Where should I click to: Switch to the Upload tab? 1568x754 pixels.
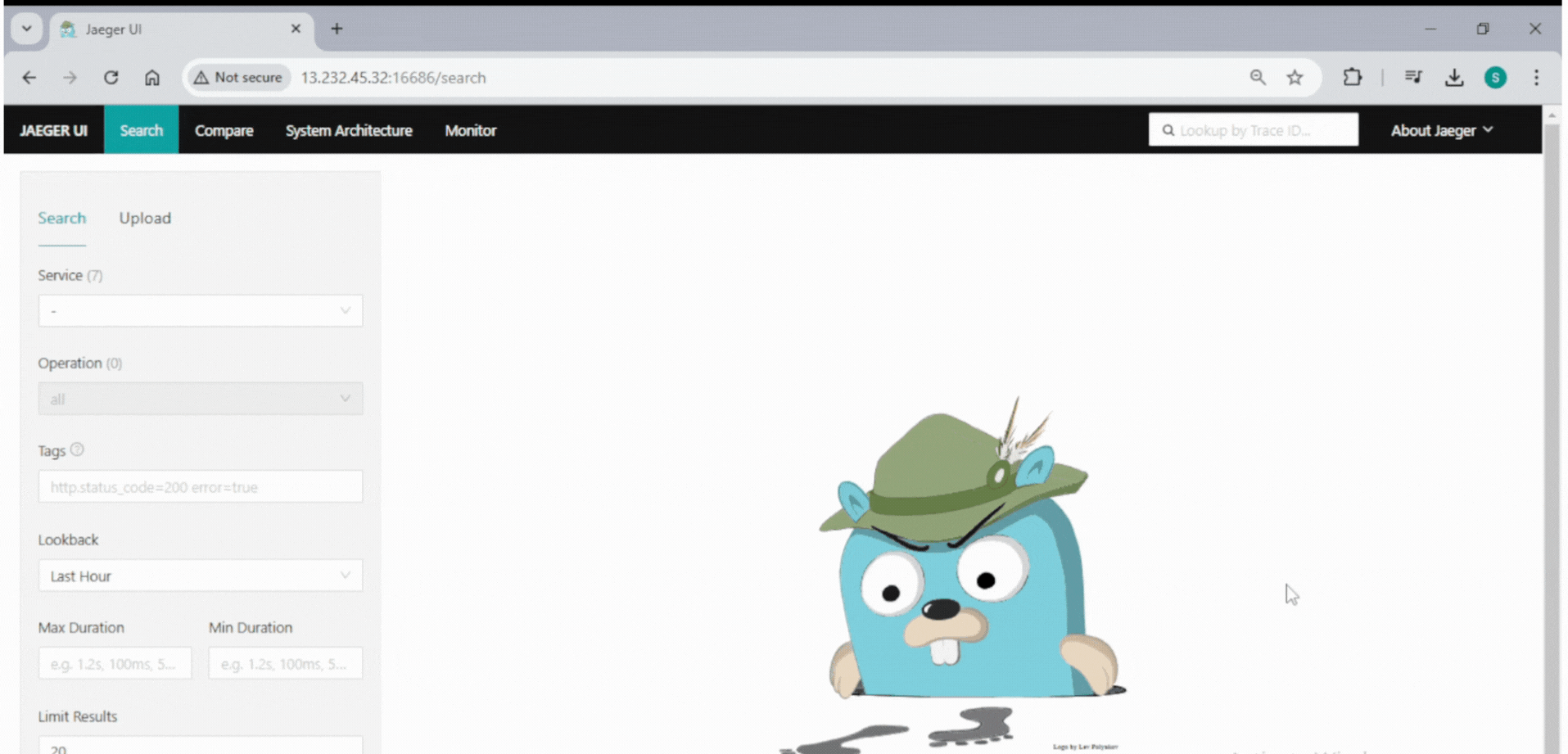[x=145, y=218]
